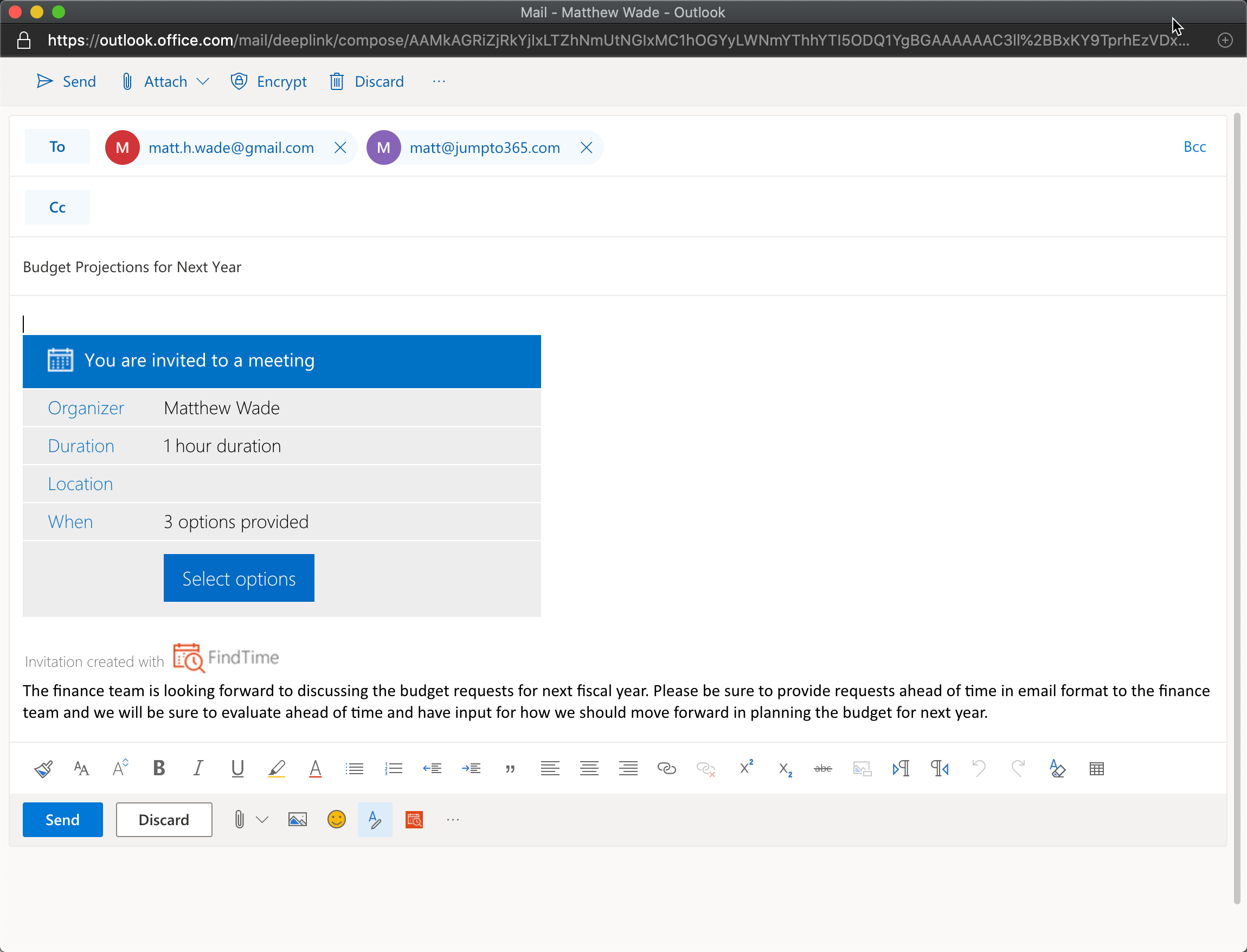Open the FindTime logo link
Screen dimensions: 1247x952
pyautogui.click(x=226, y=658)
